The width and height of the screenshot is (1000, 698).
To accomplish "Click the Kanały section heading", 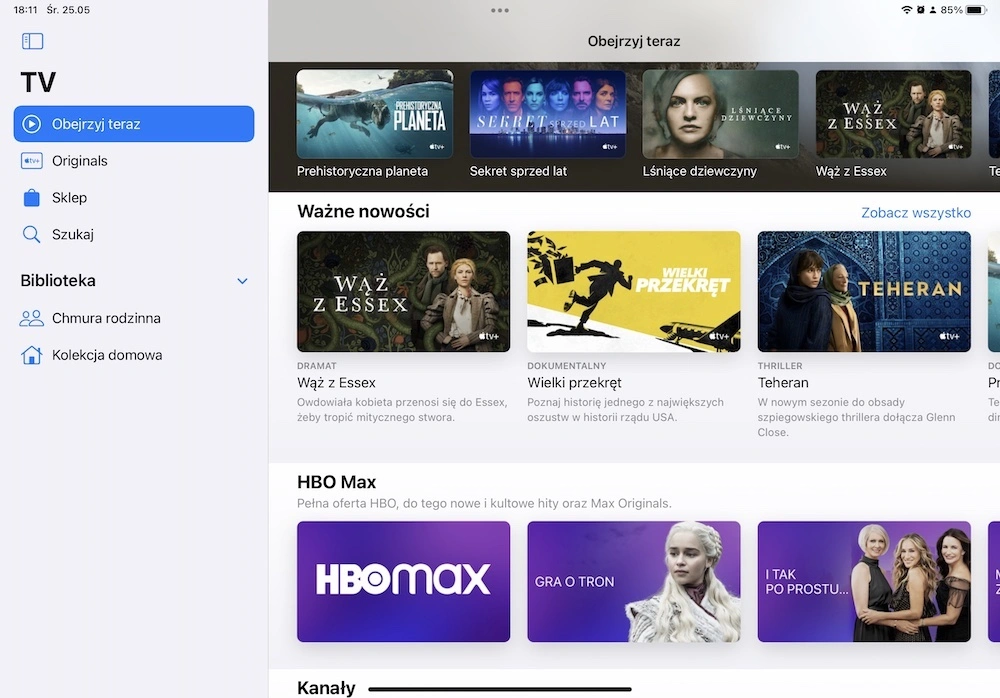I will point(327,688).
